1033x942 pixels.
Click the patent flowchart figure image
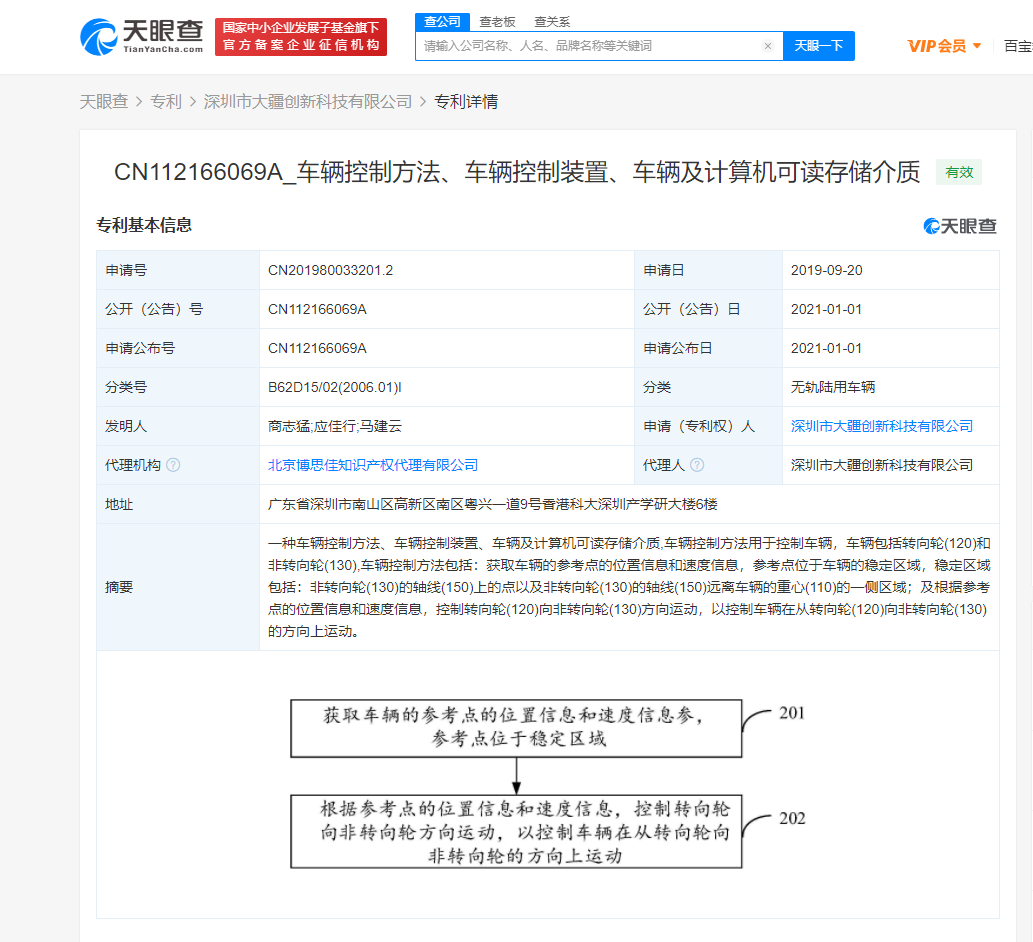[x=547, y=784]
